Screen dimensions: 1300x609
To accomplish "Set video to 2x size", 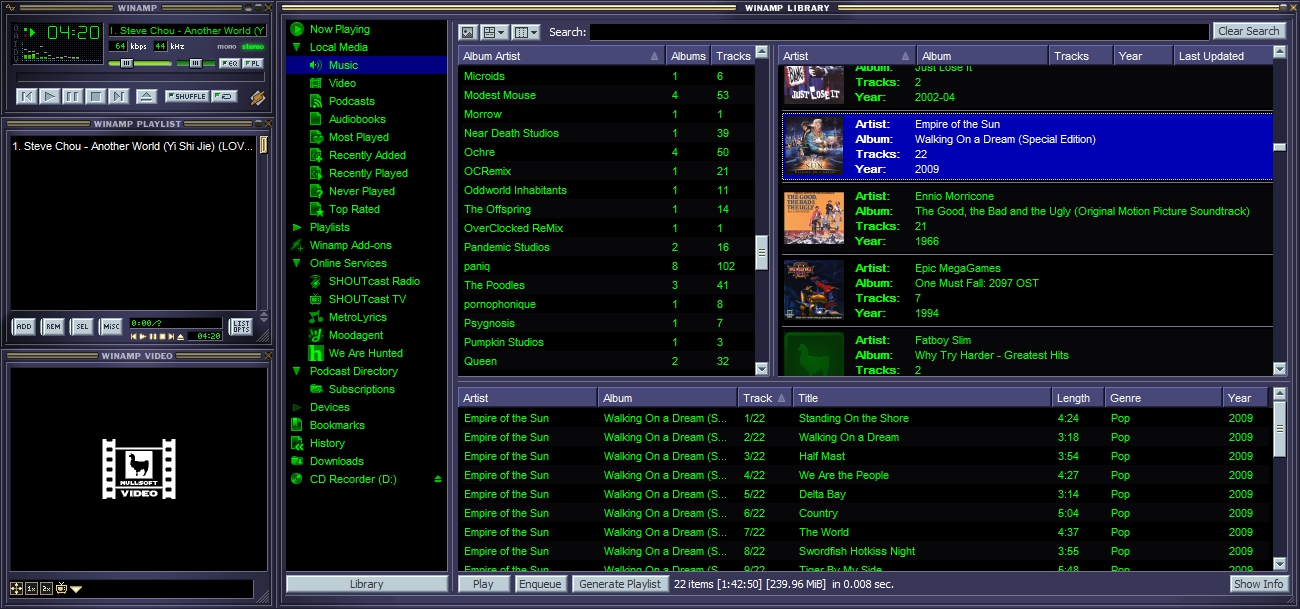I will click(46, 589).
